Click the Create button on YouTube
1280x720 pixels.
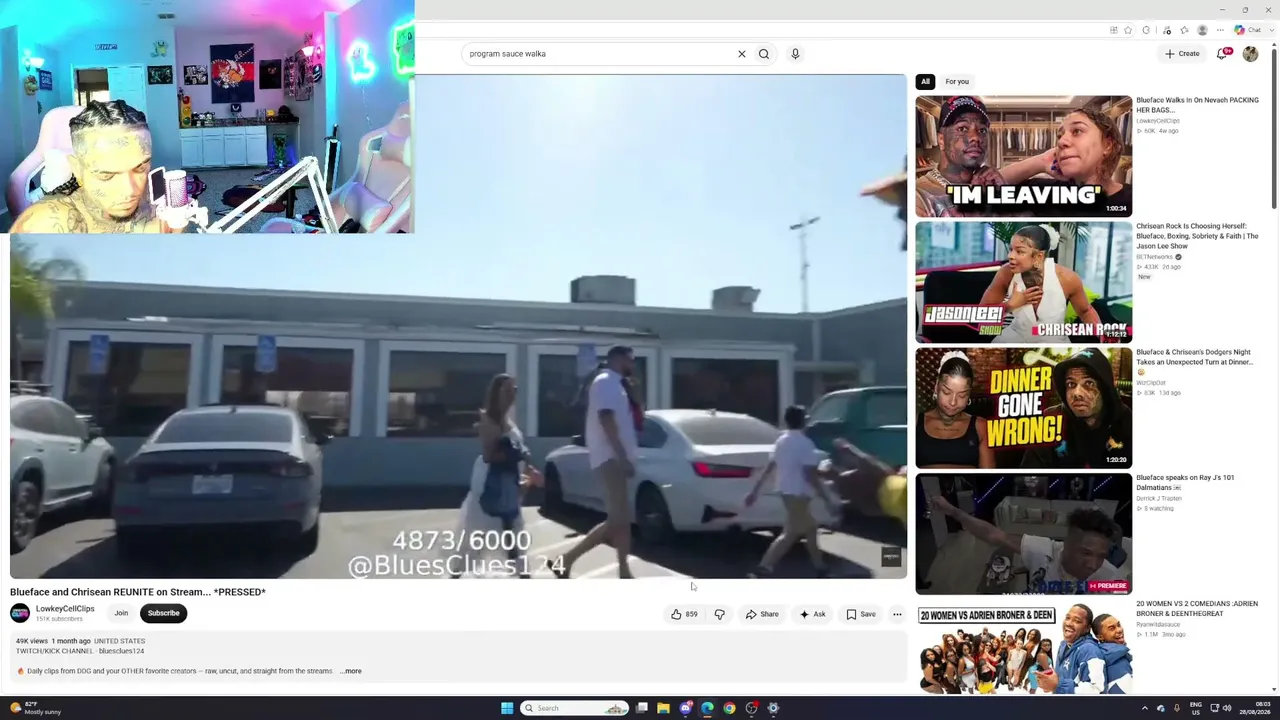1182,54
